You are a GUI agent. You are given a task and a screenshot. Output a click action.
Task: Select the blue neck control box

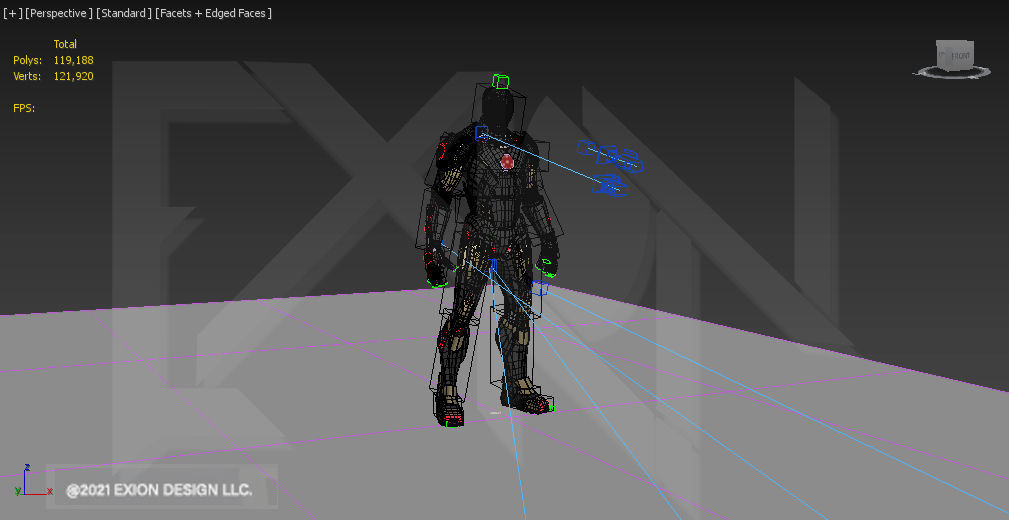pos(481,133)
